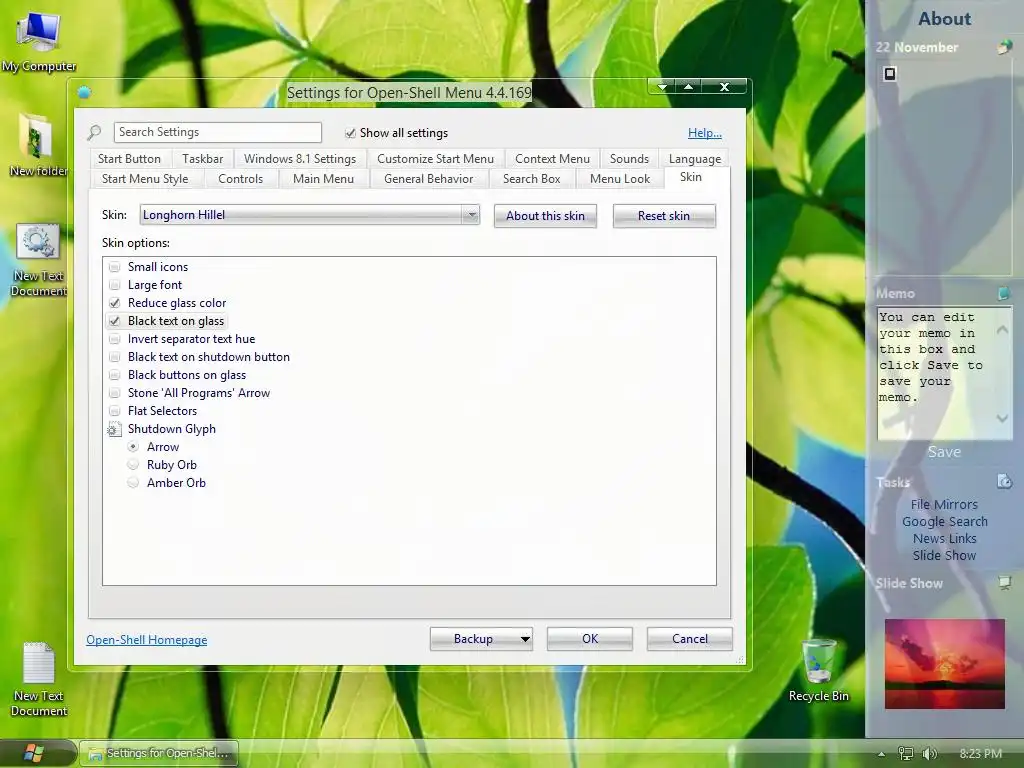Click the Search Settings input field
This screenshot has height=768, width=1024.
tap(217, 133)
